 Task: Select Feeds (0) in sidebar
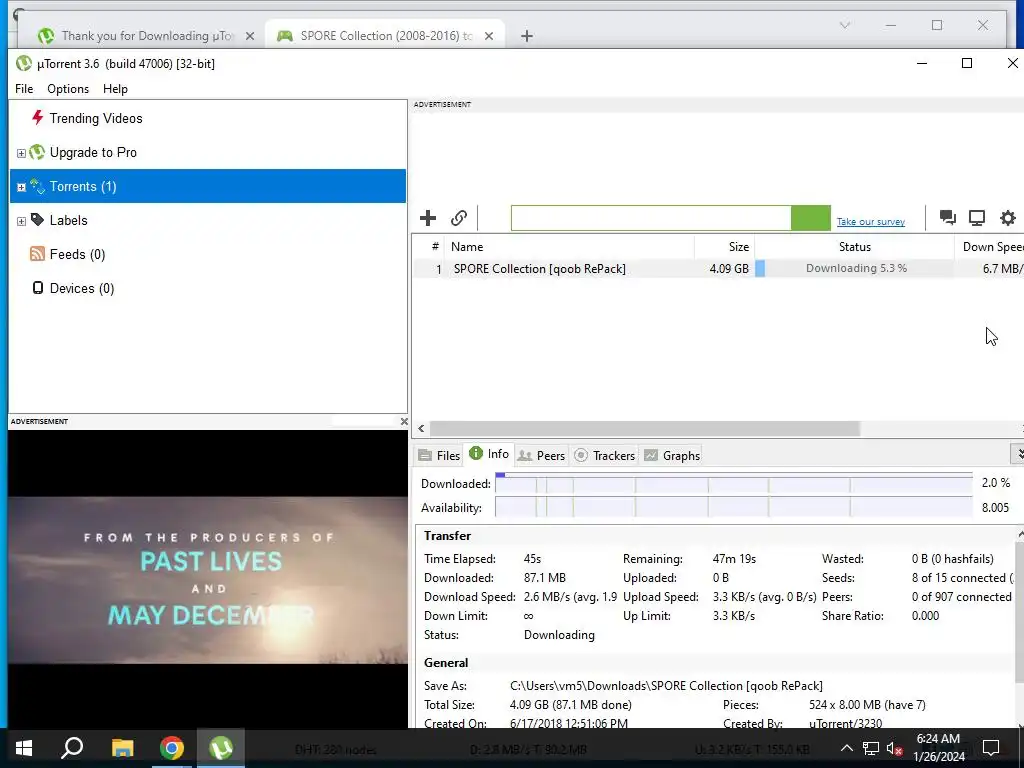tap(208, 254)
